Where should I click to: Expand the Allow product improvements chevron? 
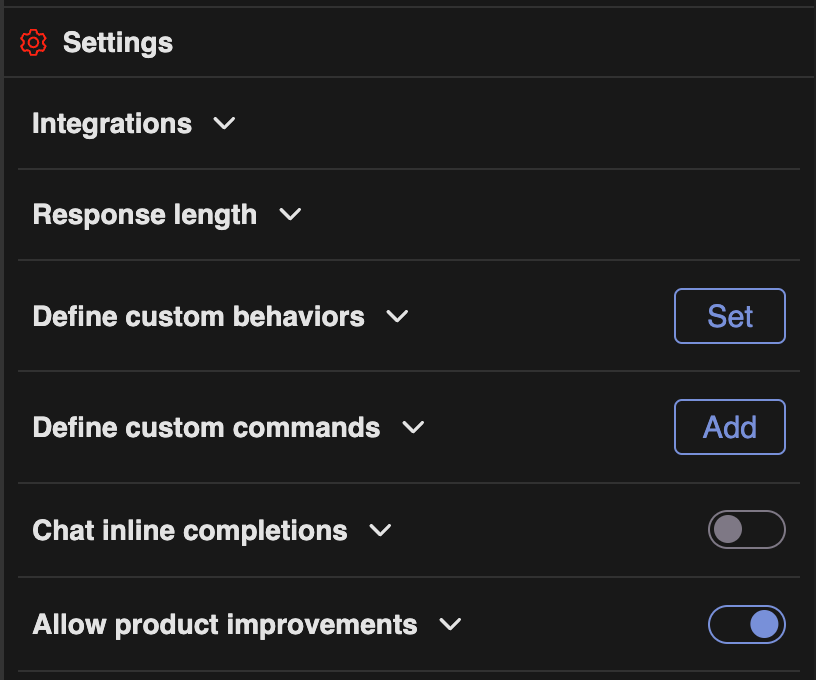pos(451,625)
